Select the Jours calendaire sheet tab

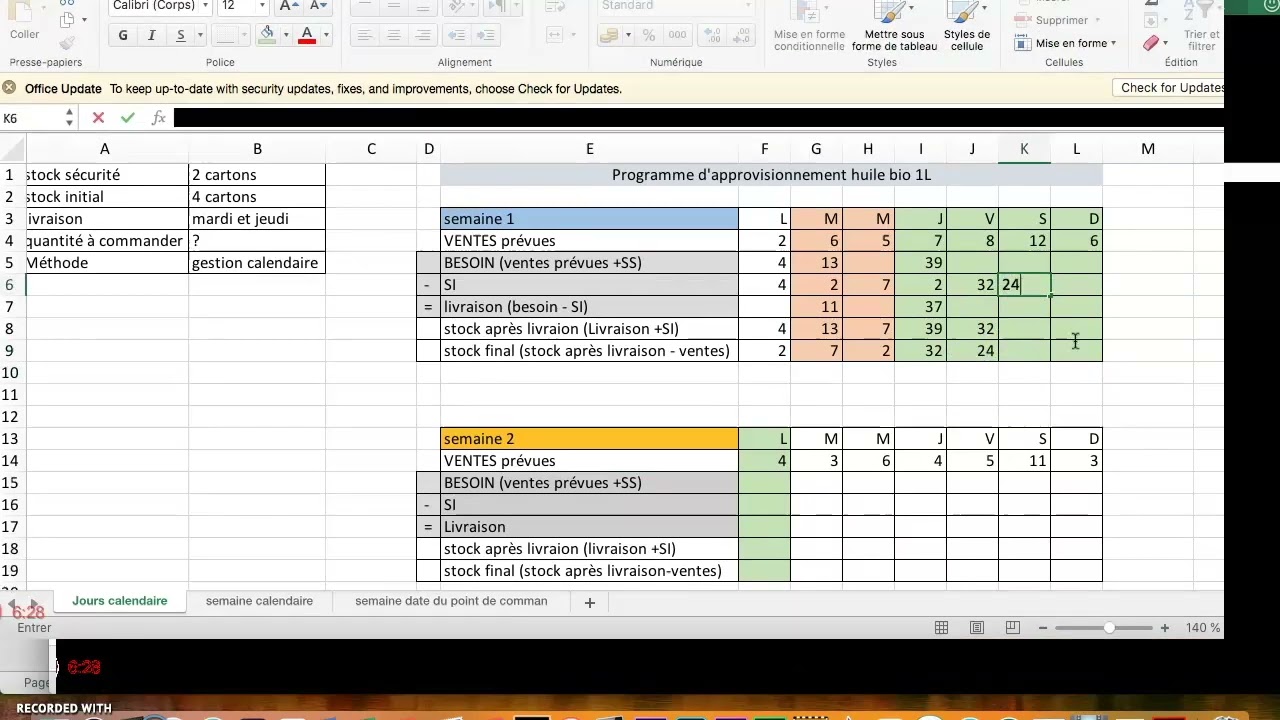coord(120,601)
